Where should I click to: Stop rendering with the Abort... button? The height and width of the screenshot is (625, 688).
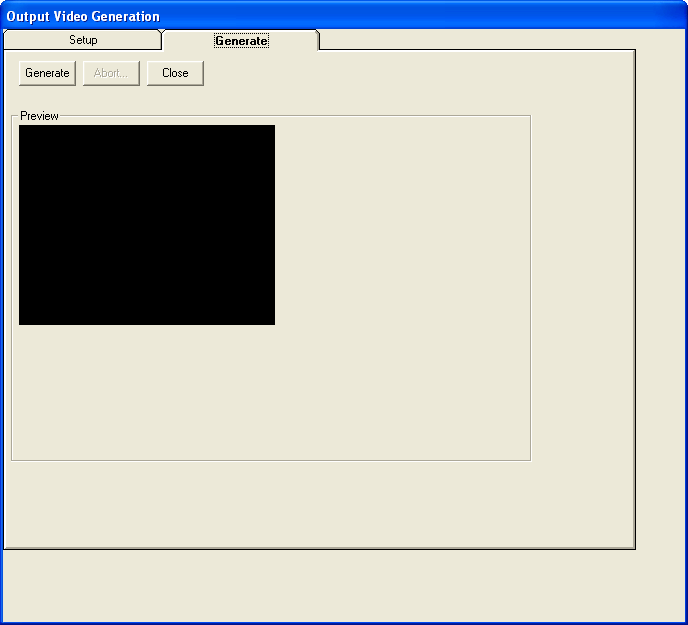pyautogui.click(x=111, y=73)
